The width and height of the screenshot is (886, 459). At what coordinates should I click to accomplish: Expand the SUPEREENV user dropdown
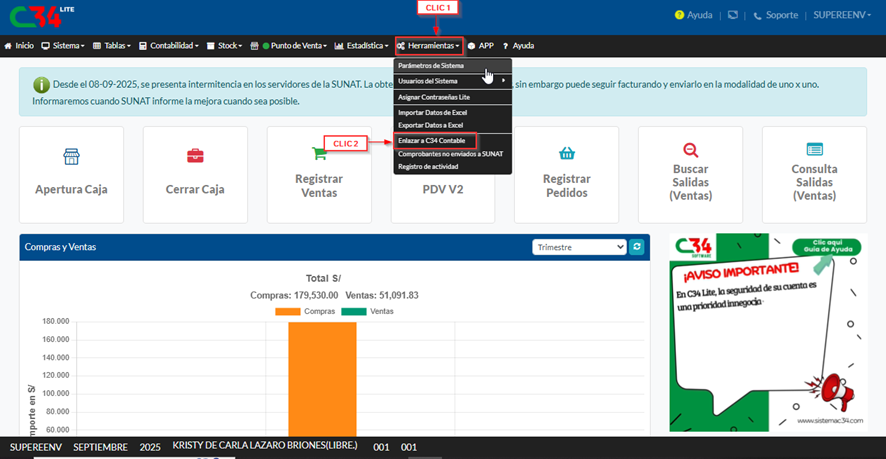pyautogui.click(x=845, y=16)
